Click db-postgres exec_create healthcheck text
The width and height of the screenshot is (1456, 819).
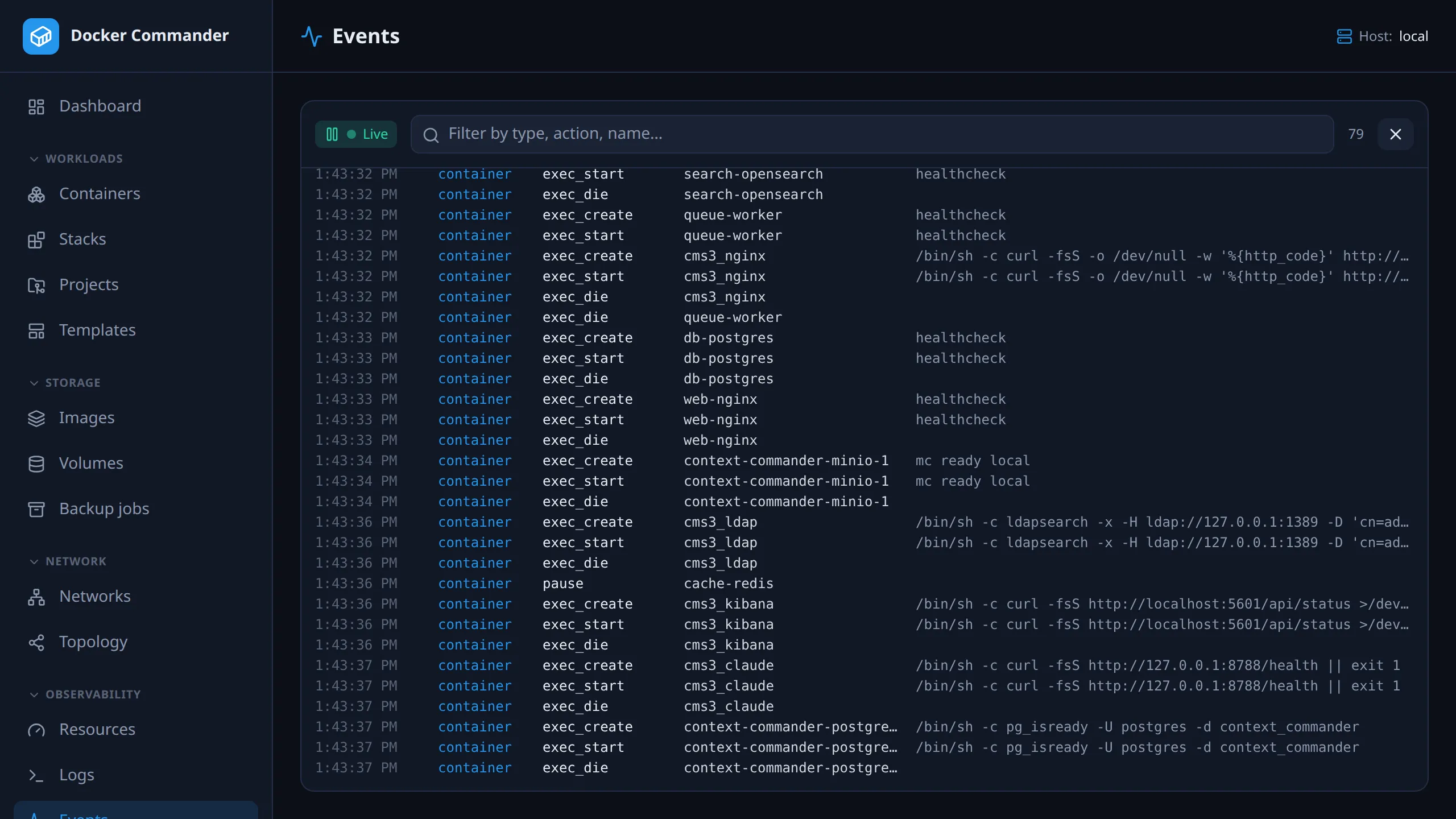pos(961,338)
